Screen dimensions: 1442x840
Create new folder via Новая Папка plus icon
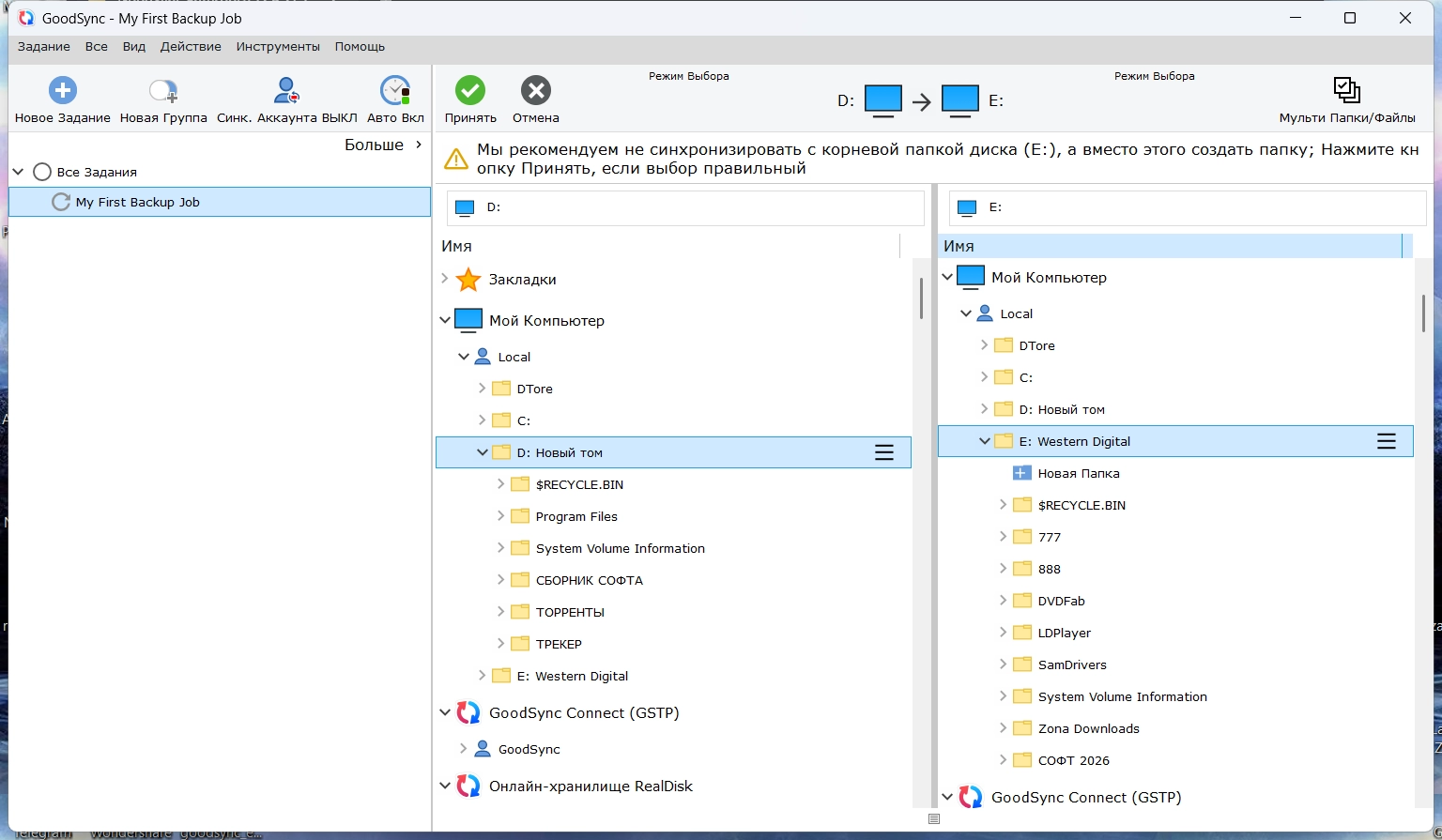[x=1022, y=474]
